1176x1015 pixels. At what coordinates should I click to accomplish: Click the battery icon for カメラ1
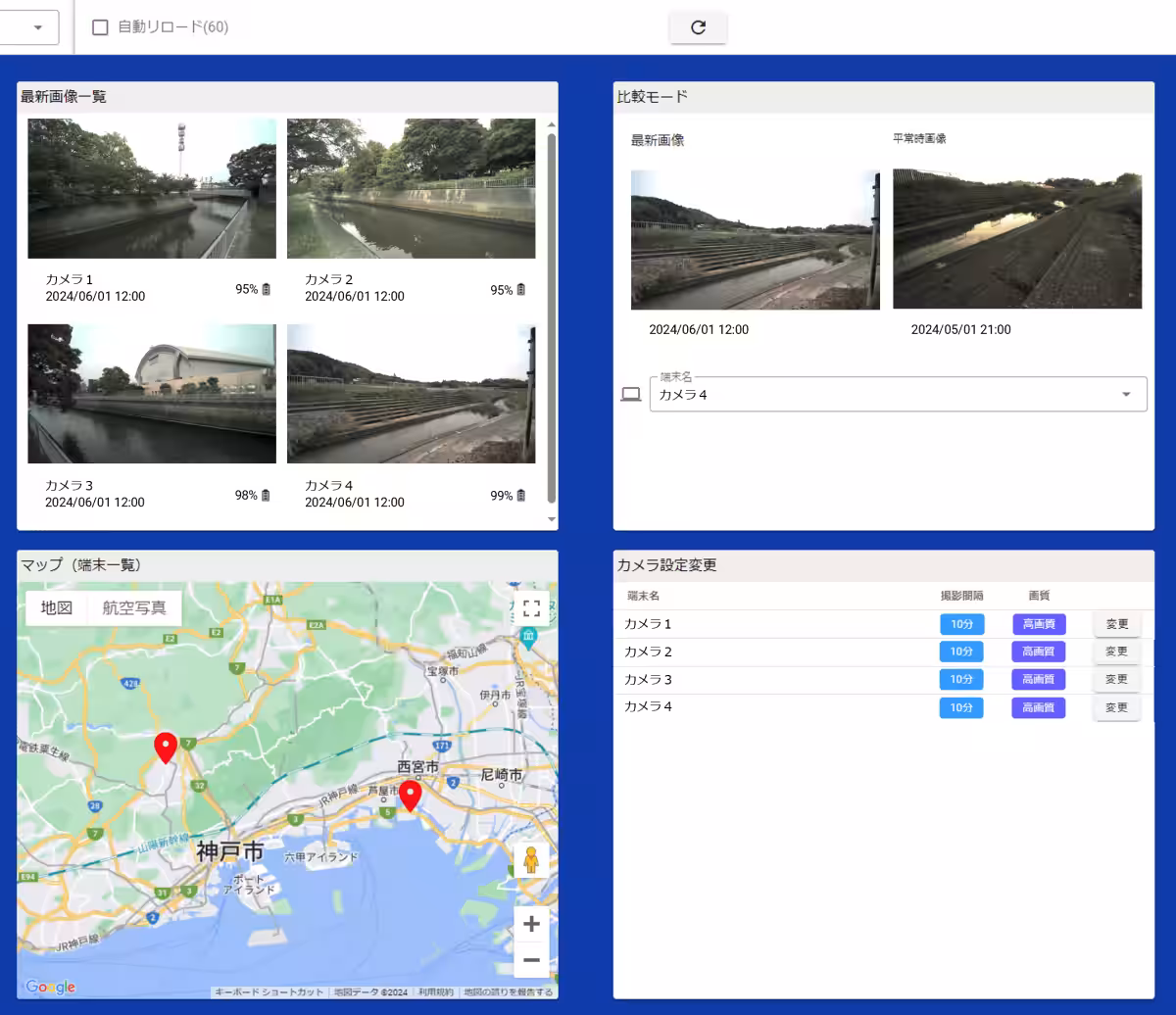[x=266, y=290]
